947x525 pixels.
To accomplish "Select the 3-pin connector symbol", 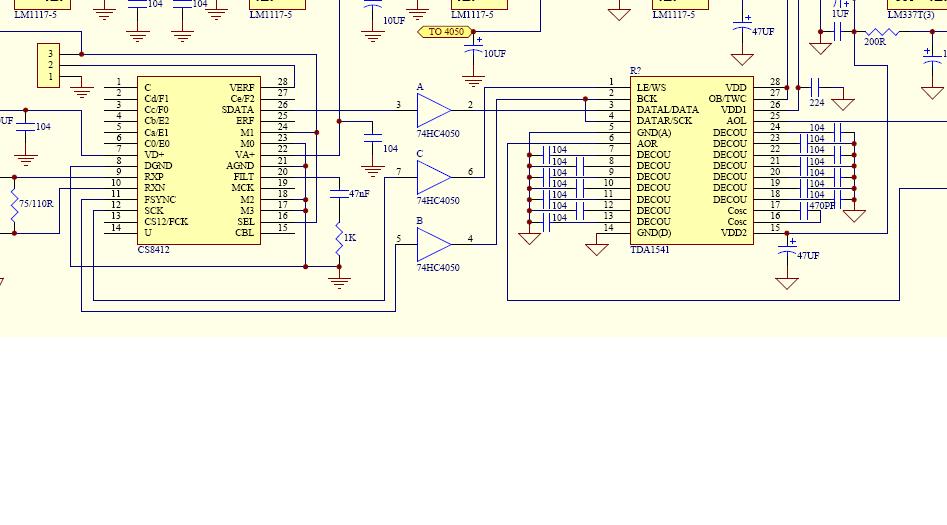I will 48,65.
